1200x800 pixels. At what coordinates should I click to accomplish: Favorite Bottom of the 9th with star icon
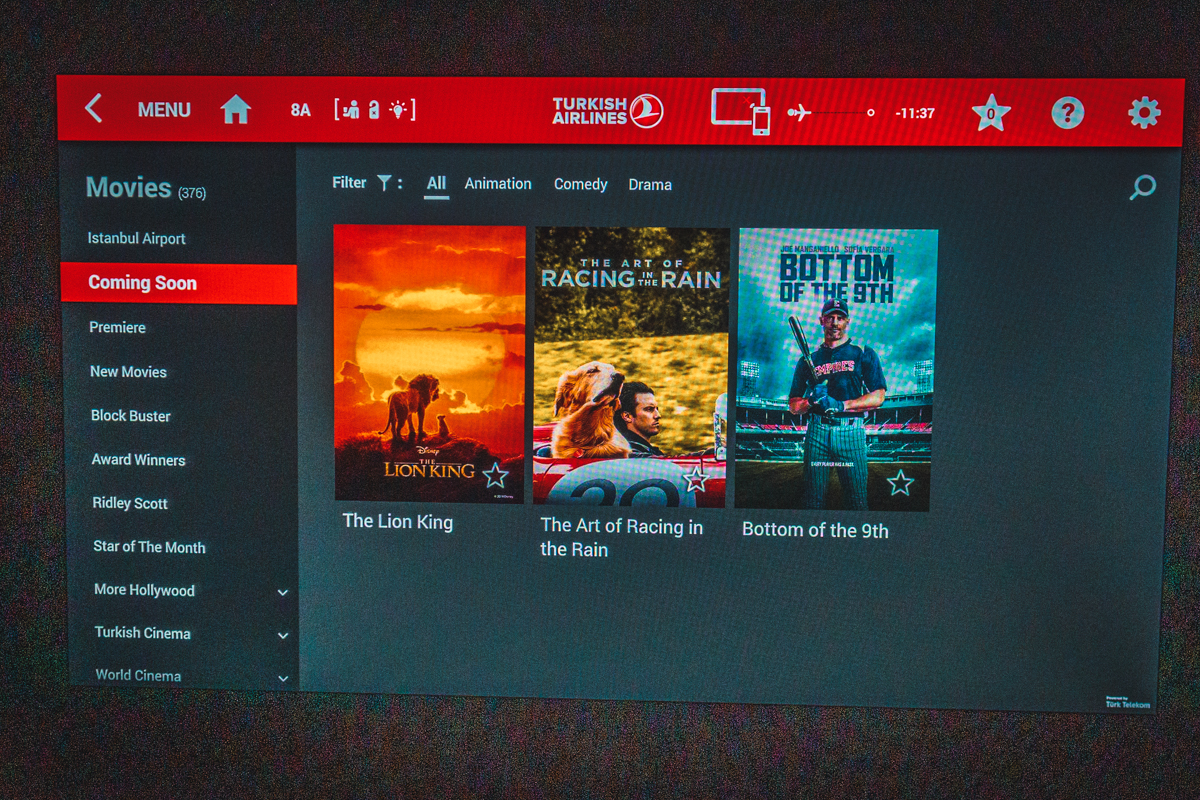900,484
